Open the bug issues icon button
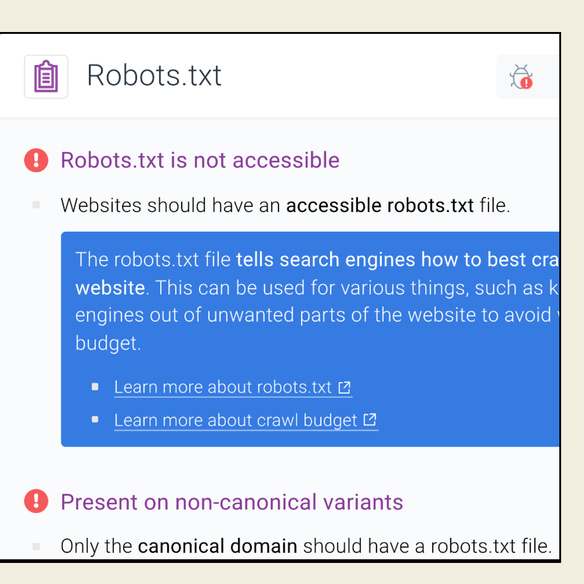This screenshot has height=584, width=584. click(x=527, y=76)
